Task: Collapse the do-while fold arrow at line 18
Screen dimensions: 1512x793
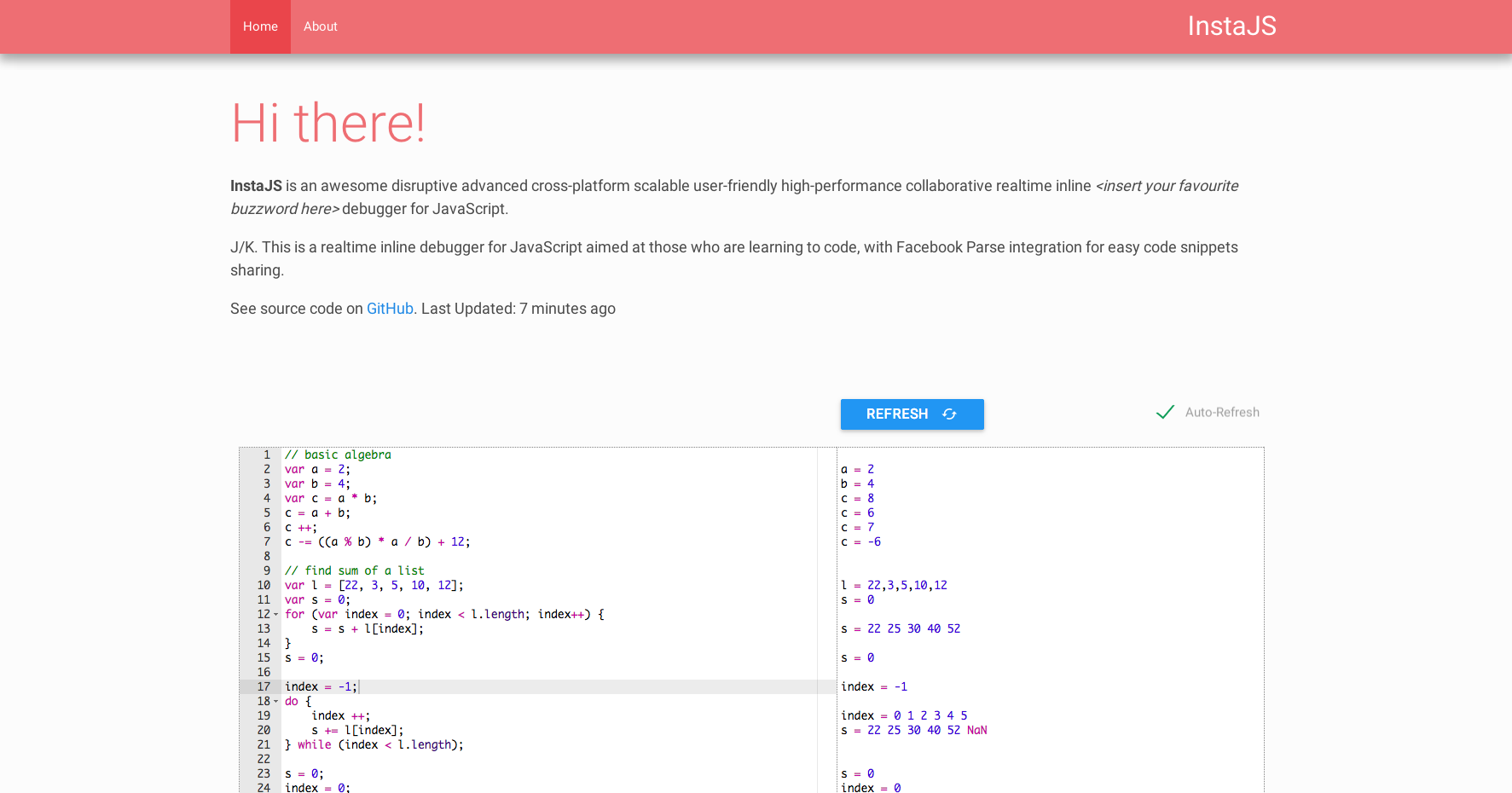Action: [x=276, y=702]
